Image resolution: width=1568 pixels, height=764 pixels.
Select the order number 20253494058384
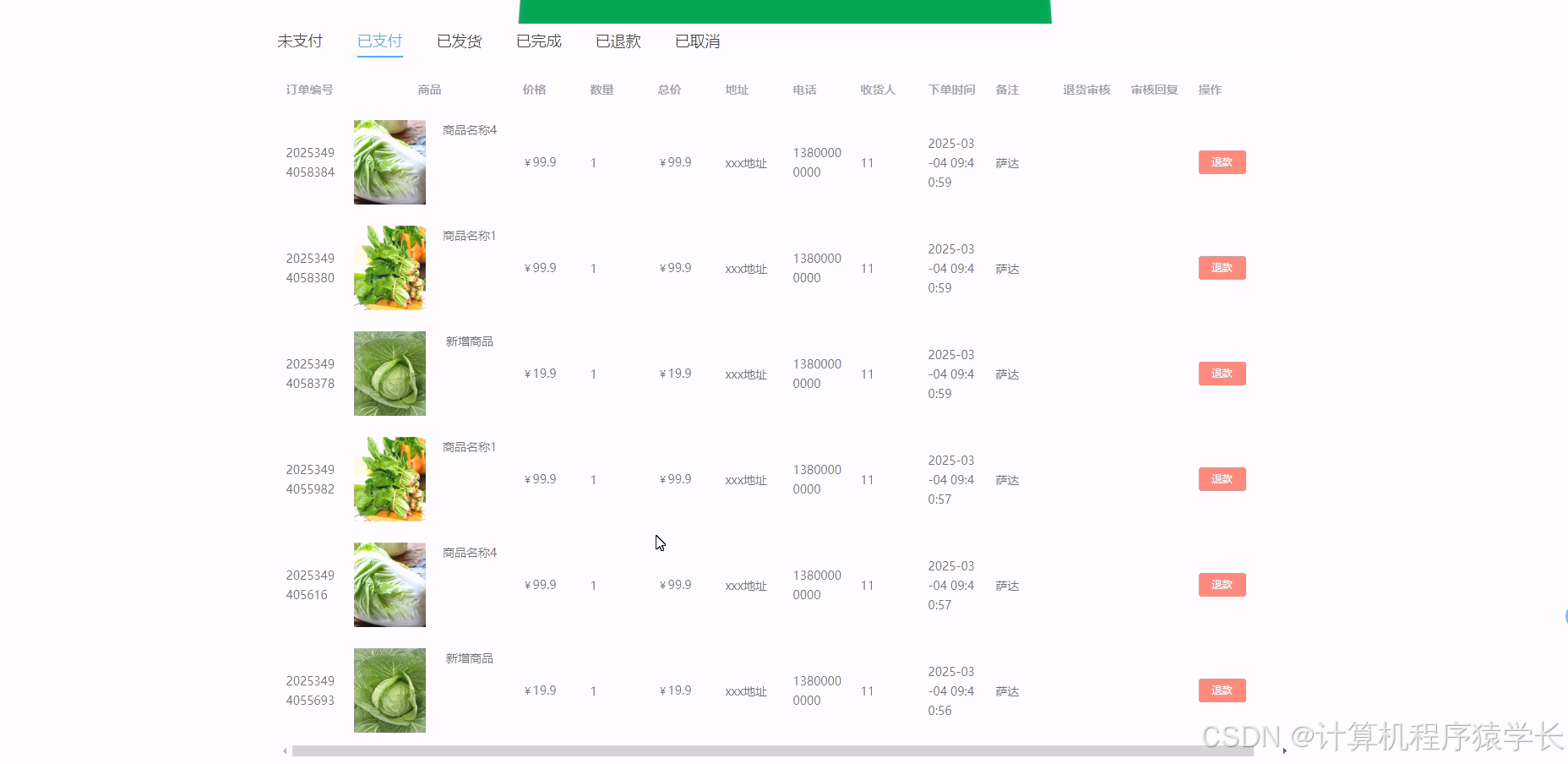coord(309,162)
